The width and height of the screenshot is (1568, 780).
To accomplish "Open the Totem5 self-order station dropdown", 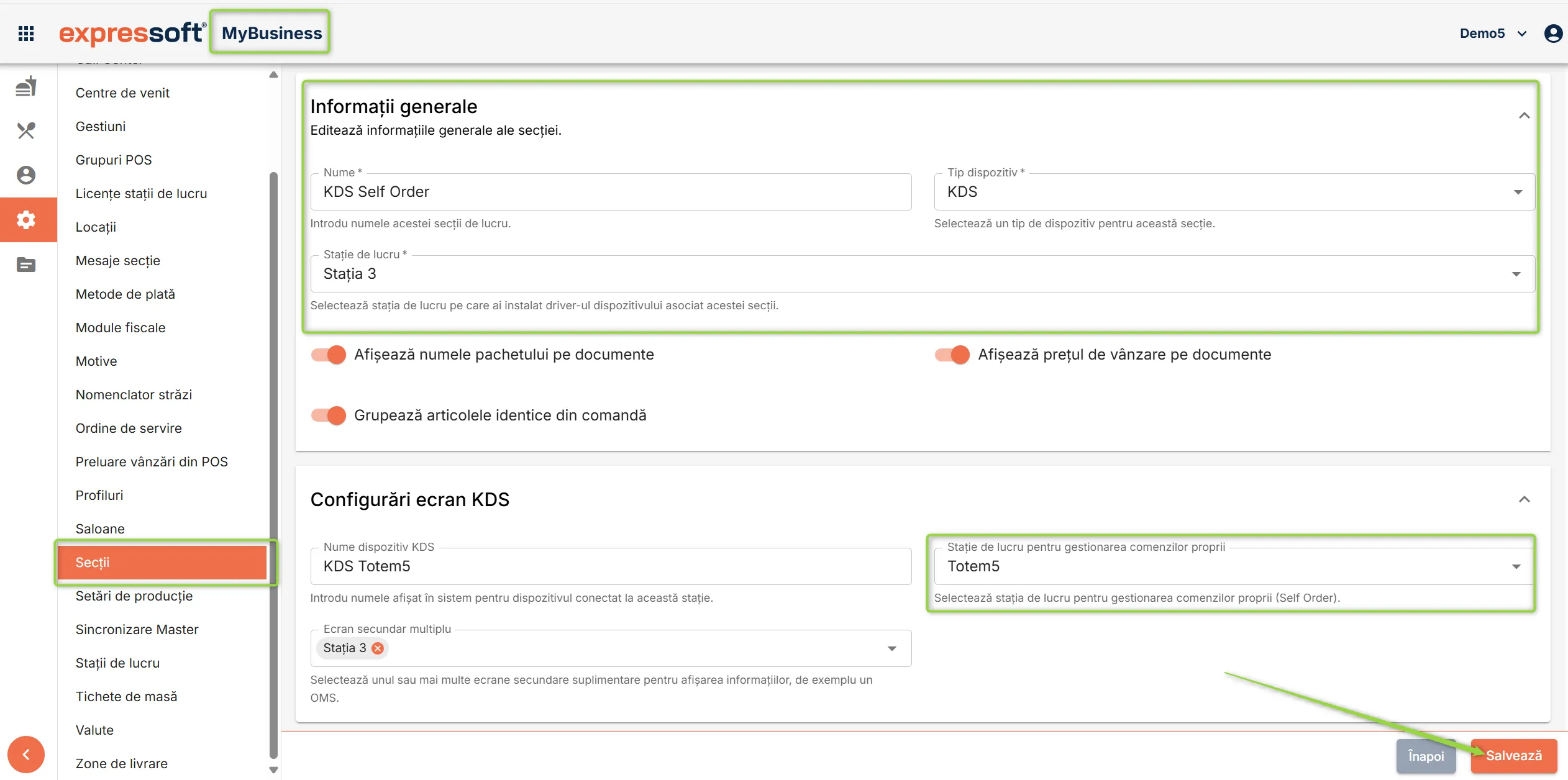I will (1234, 566).
